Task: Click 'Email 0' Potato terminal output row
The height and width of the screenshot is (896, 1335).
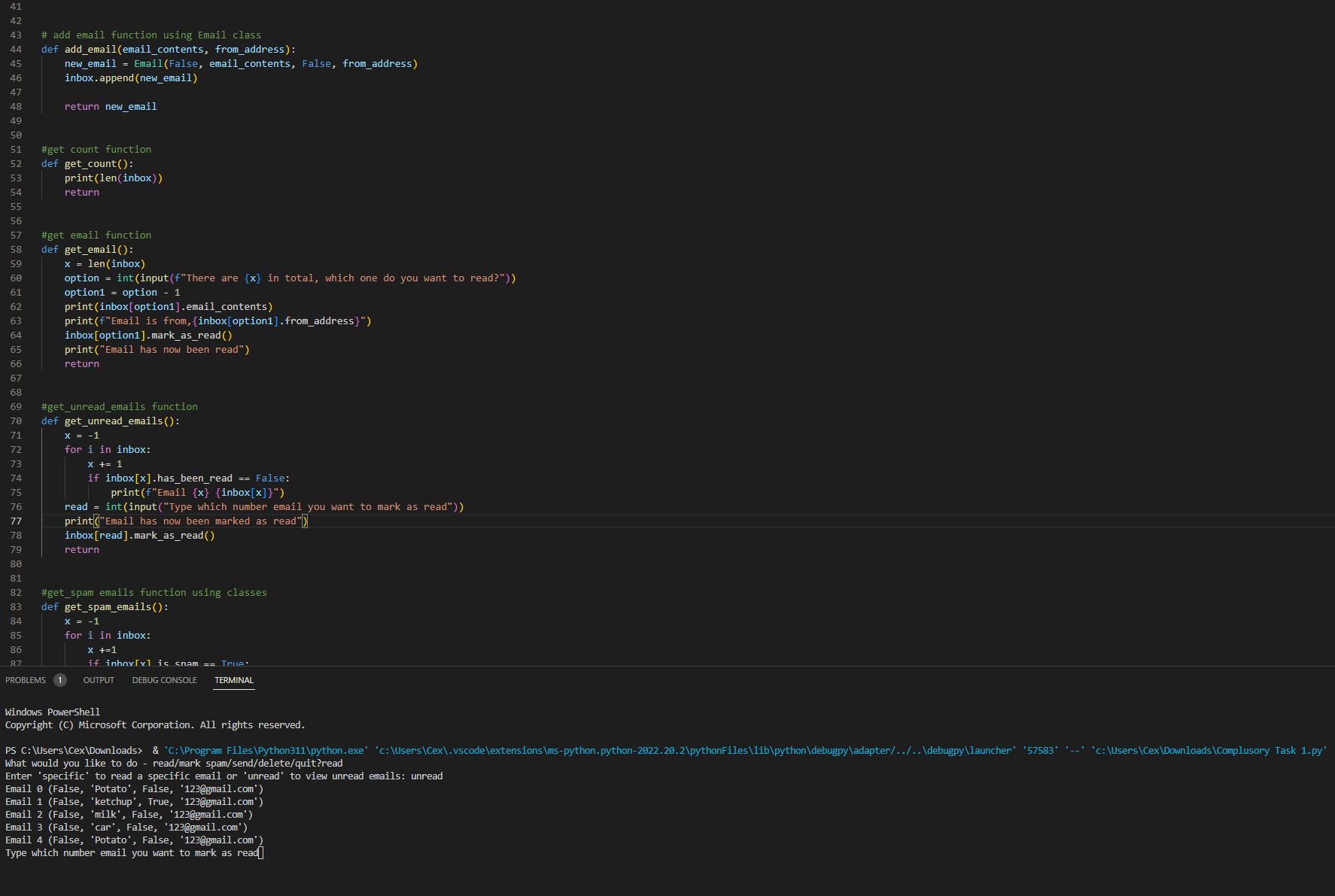Action: (x=135, y=789)
